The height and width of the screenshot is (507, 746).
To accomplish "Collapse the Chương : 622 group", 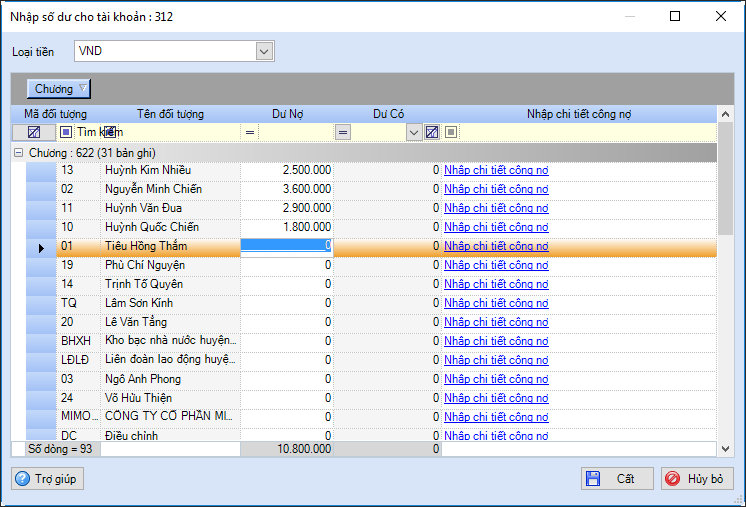I will click(19, 153).
